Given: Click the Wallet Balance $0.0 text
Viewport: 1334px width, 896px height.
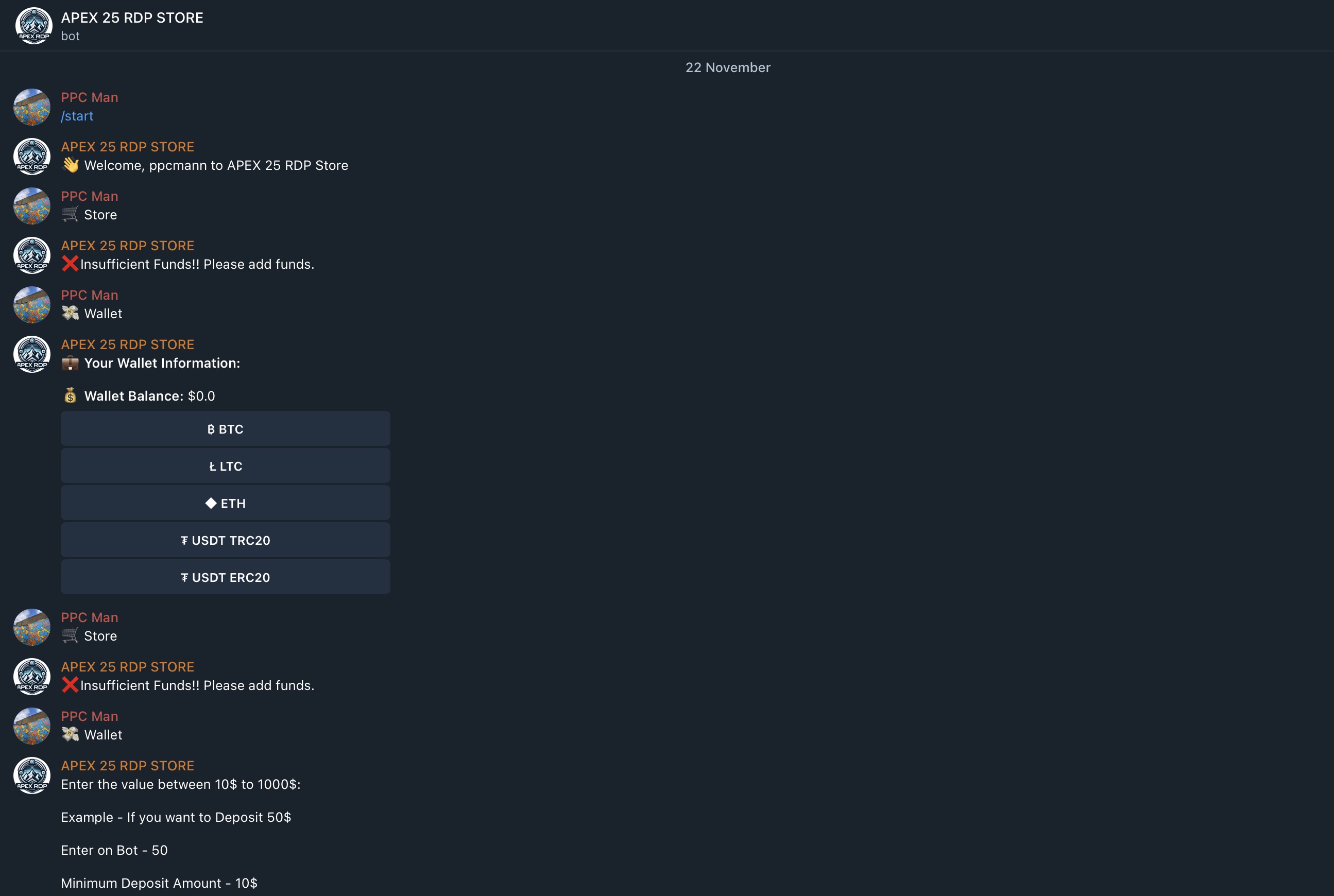Looking at the screenshot, I should (x=149, y=396).
